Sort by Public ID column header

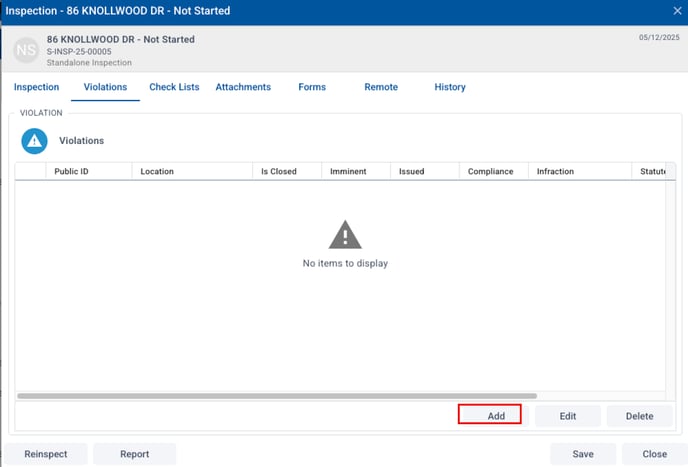point(72,171)
